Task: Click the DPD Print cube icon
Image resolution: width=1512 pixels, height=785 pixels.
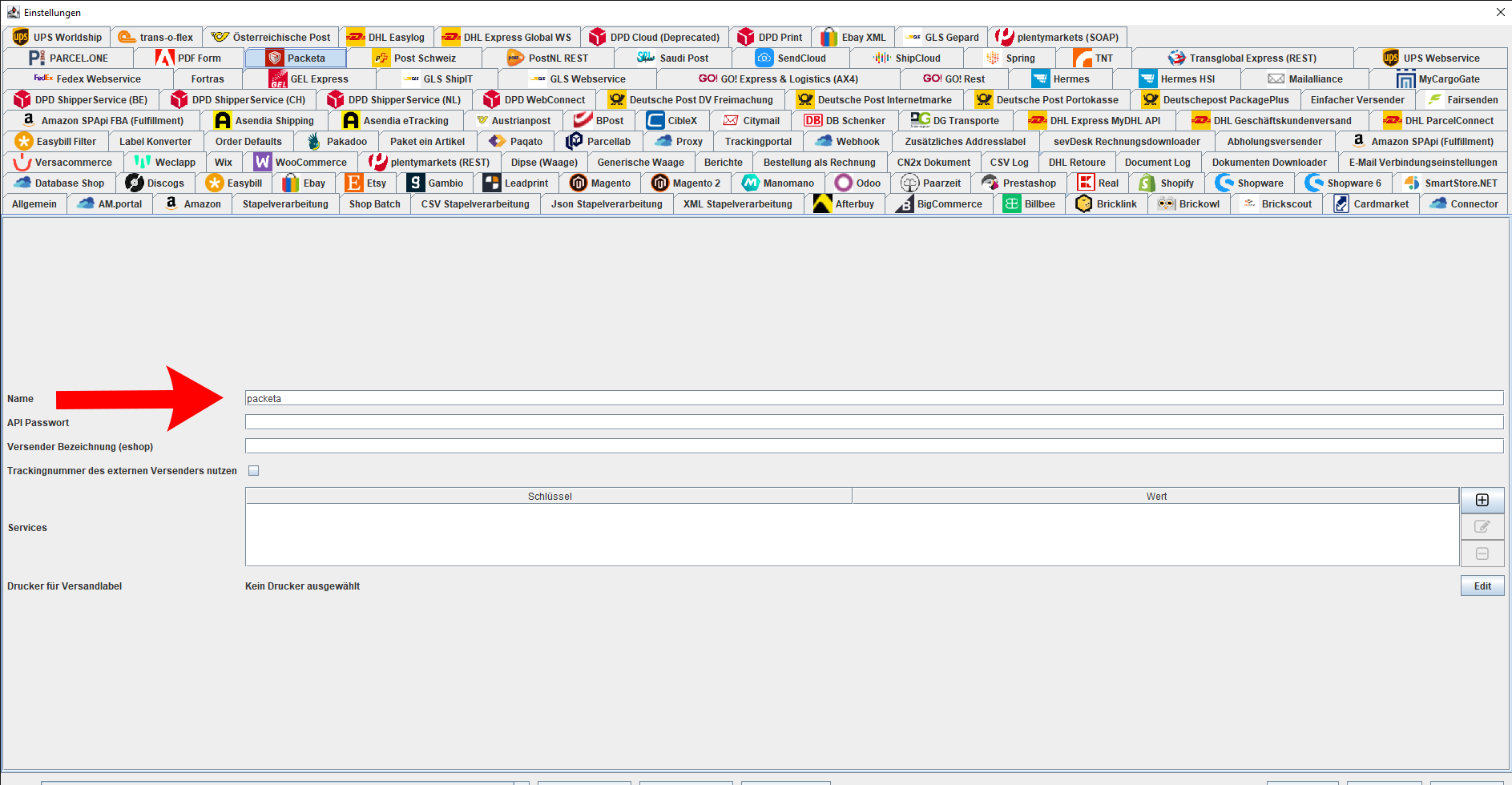Action: pos(746,37)
